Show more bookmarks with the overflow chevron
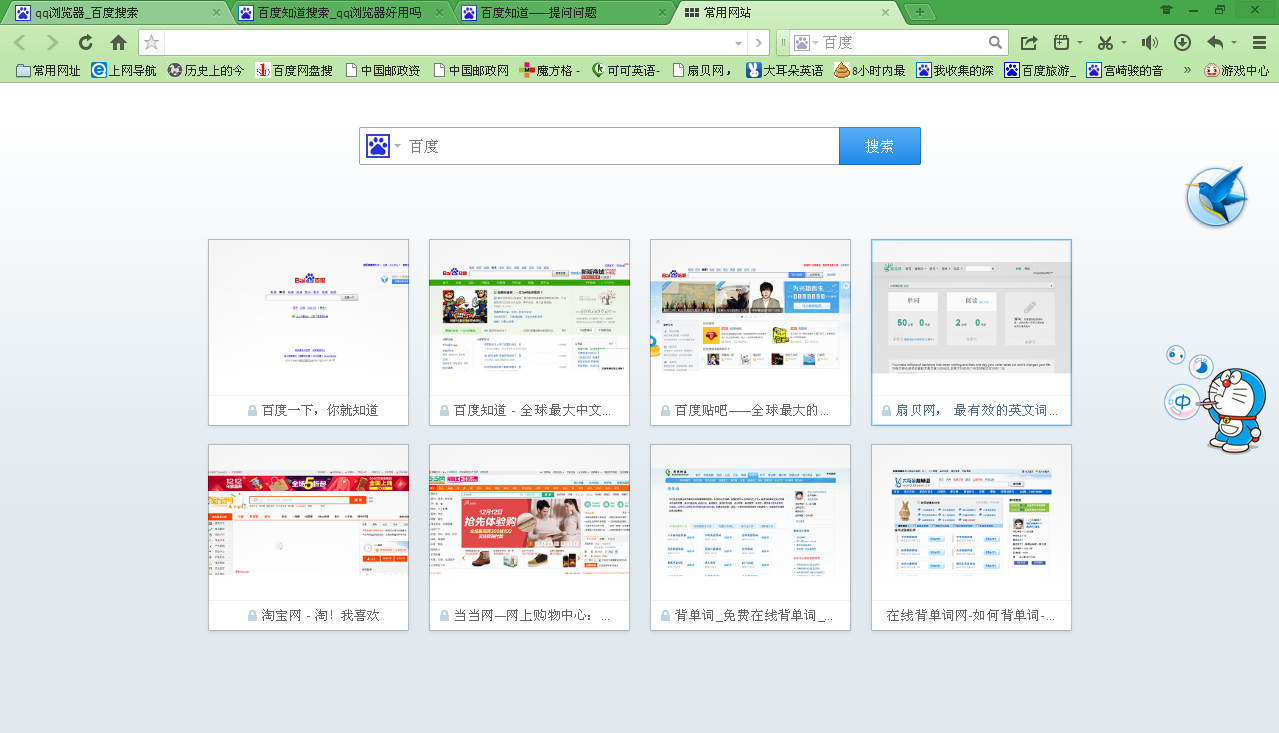Viewport: 1279px width, 733px height. pyautogui.click(x=1187, y=70)
